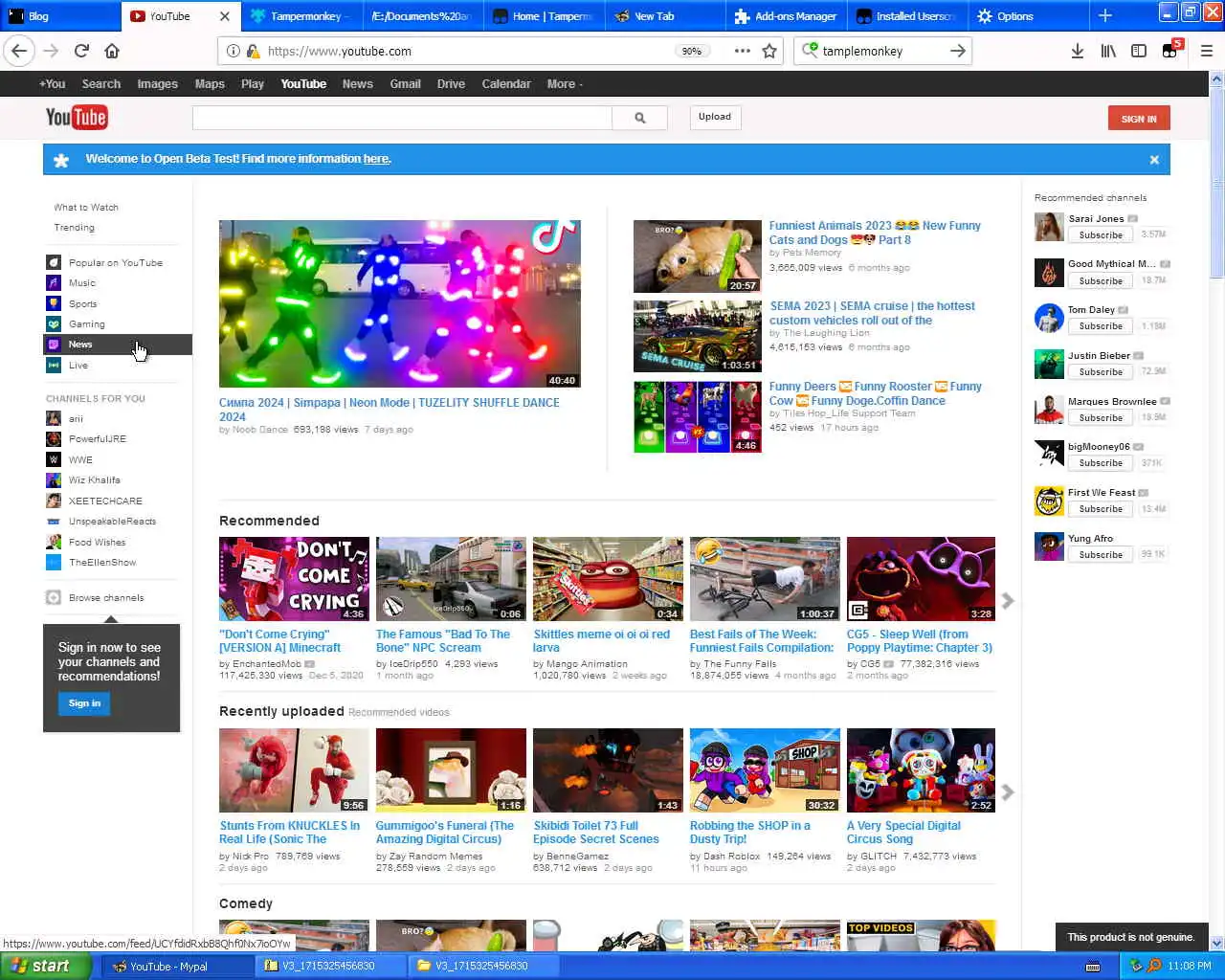This screenshot has width=1225, height=980.
Task: Go back with browser back arrow
Action: pyautogui.click(x=19, y=51)
